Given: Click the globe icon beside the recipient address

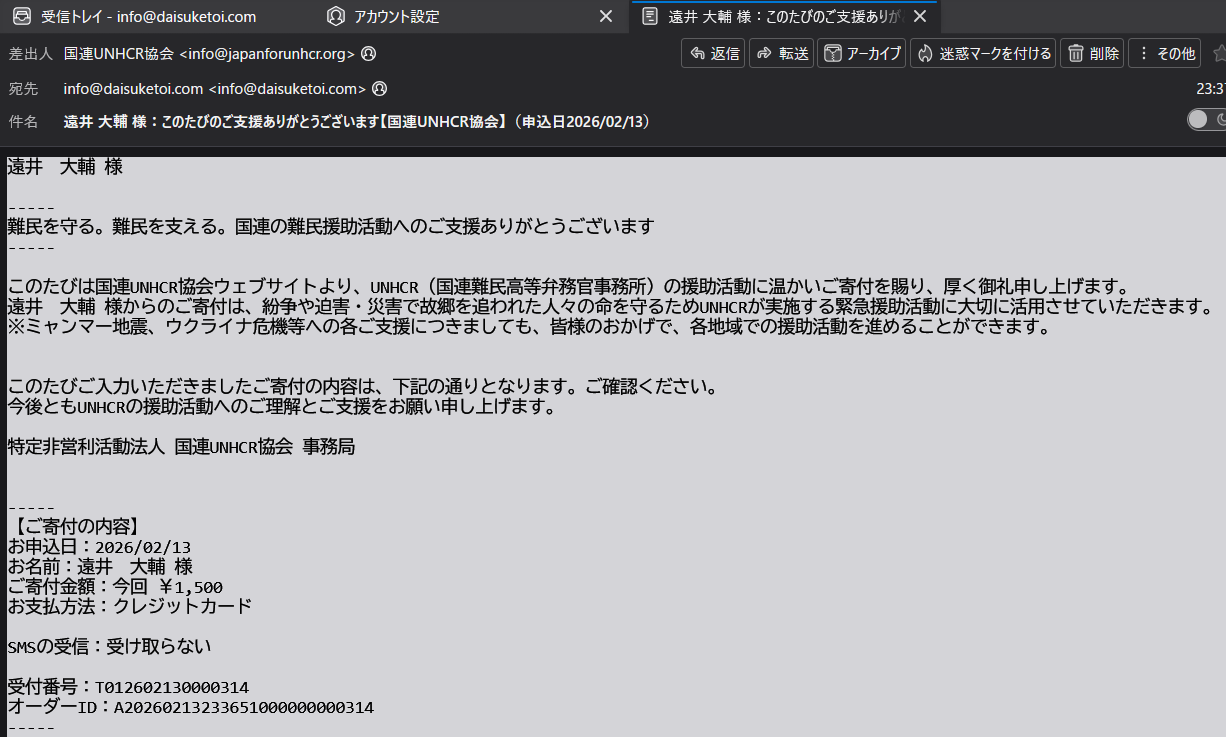Looking at the screenshot, I should pos(378,88).
